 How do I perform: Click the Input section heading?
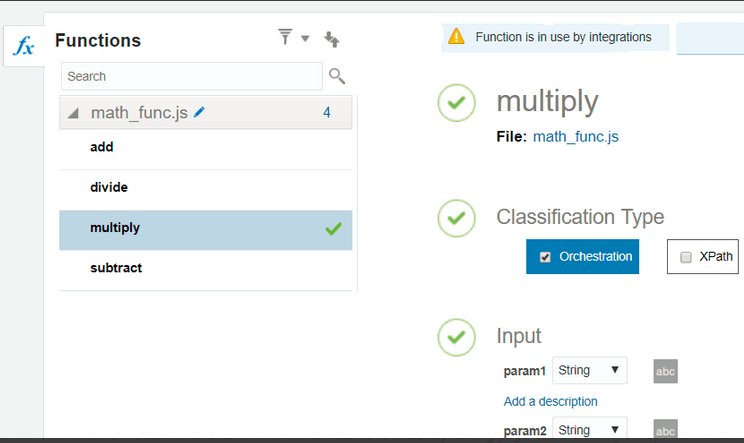[x=518, y=336]
